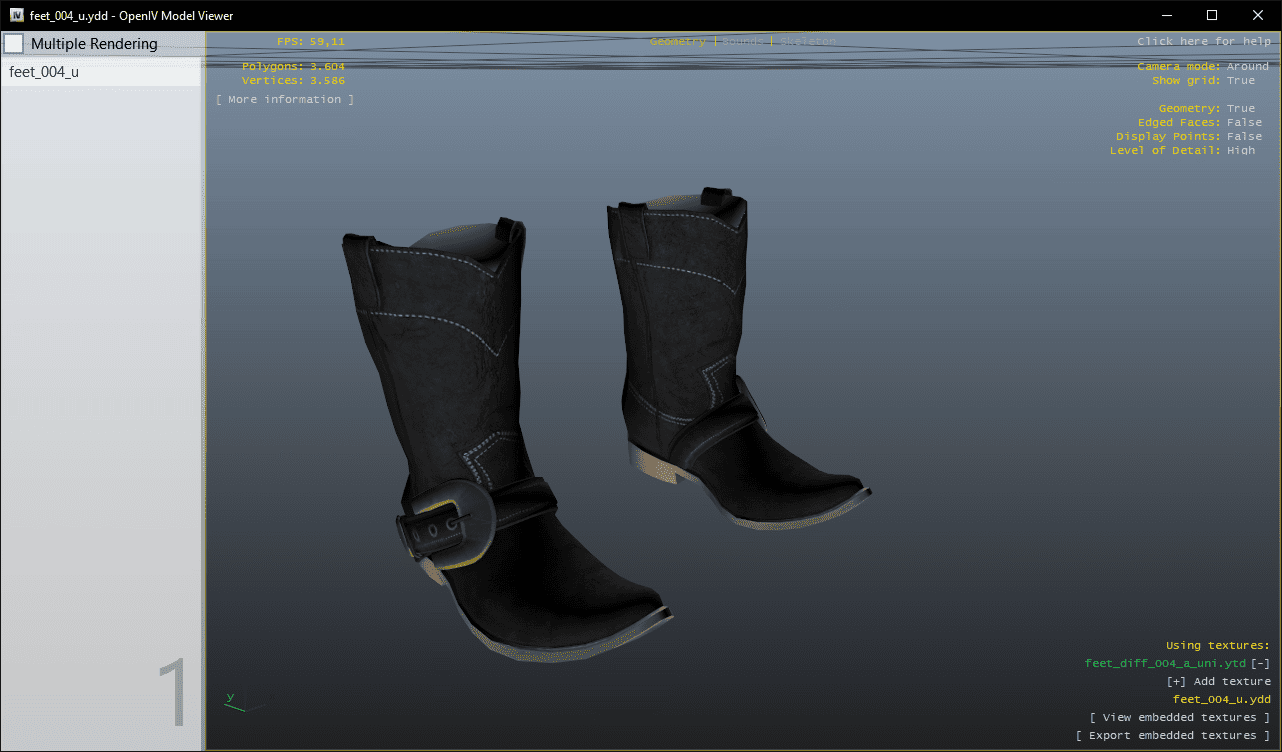
Task: Toggle the Geometry True visibility setting
Action: [1240, 109]
